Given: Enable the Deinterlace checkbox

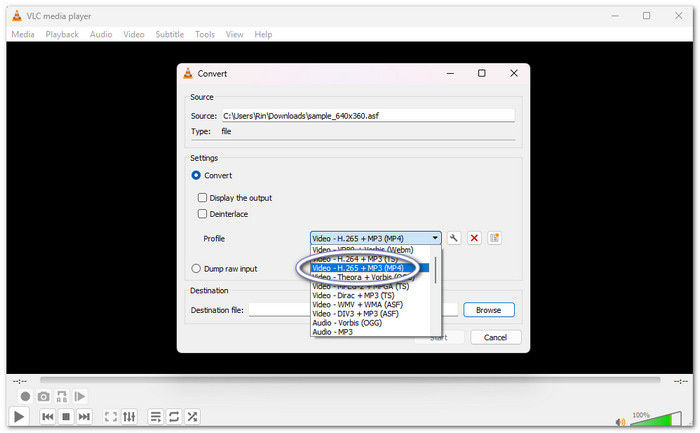Looking at the screenshot, I should 202,214.
